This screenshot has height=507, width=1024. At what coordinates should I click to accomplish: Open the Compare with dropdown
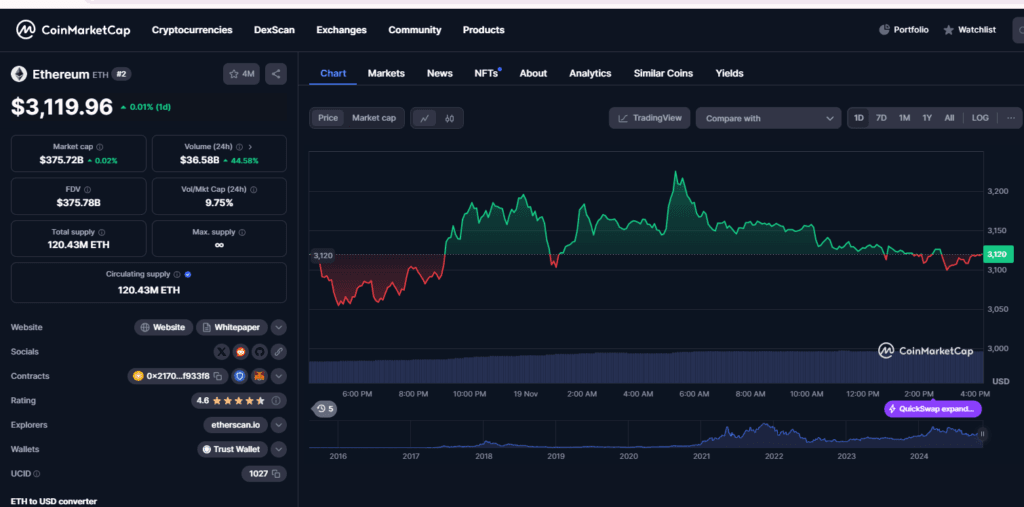[769, 118]
